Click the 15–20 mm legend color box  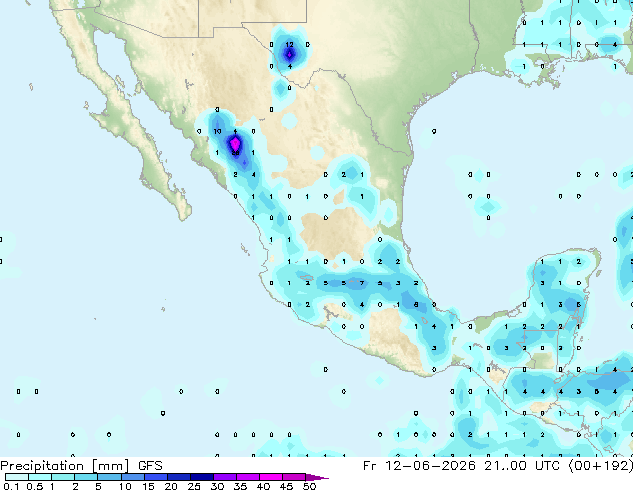155,477
